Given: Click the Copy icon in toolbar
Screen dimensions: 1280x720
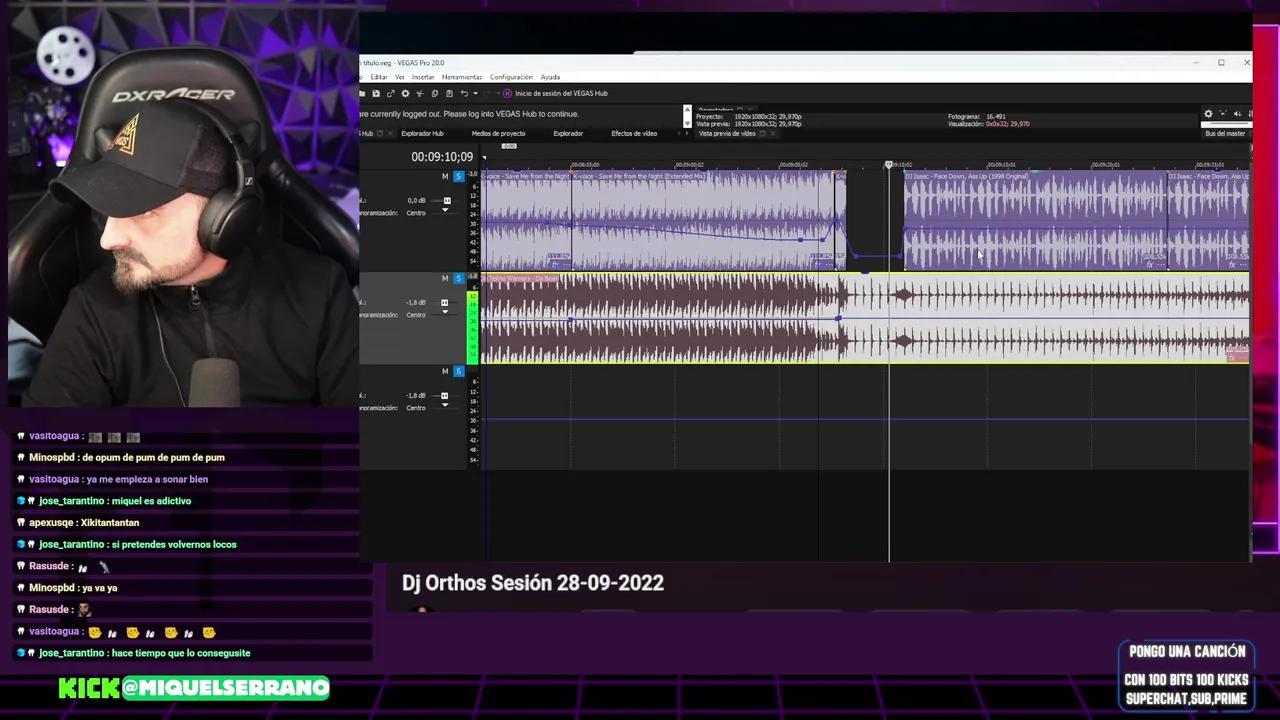Looking at the screenshot, I should tap(434, 93).
